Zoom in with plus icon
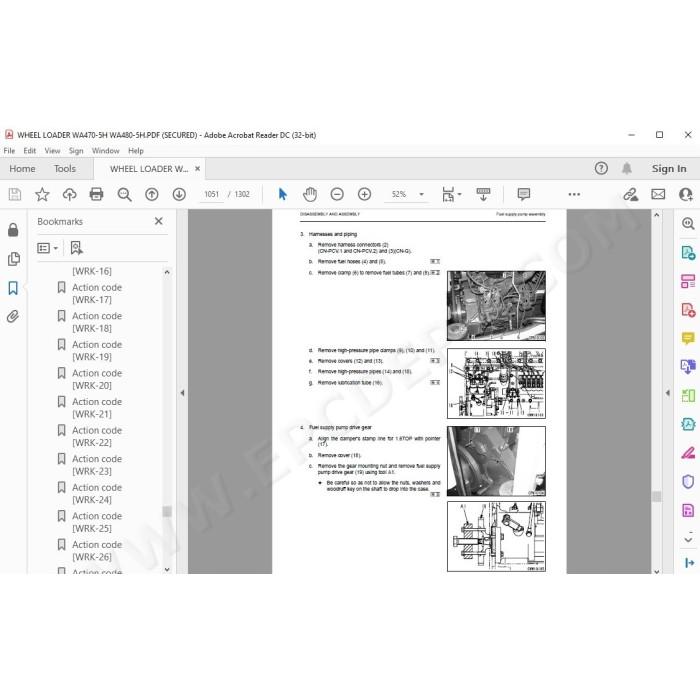Image resolution: width=700 pixels, height=700 pixels. [364, 194]
